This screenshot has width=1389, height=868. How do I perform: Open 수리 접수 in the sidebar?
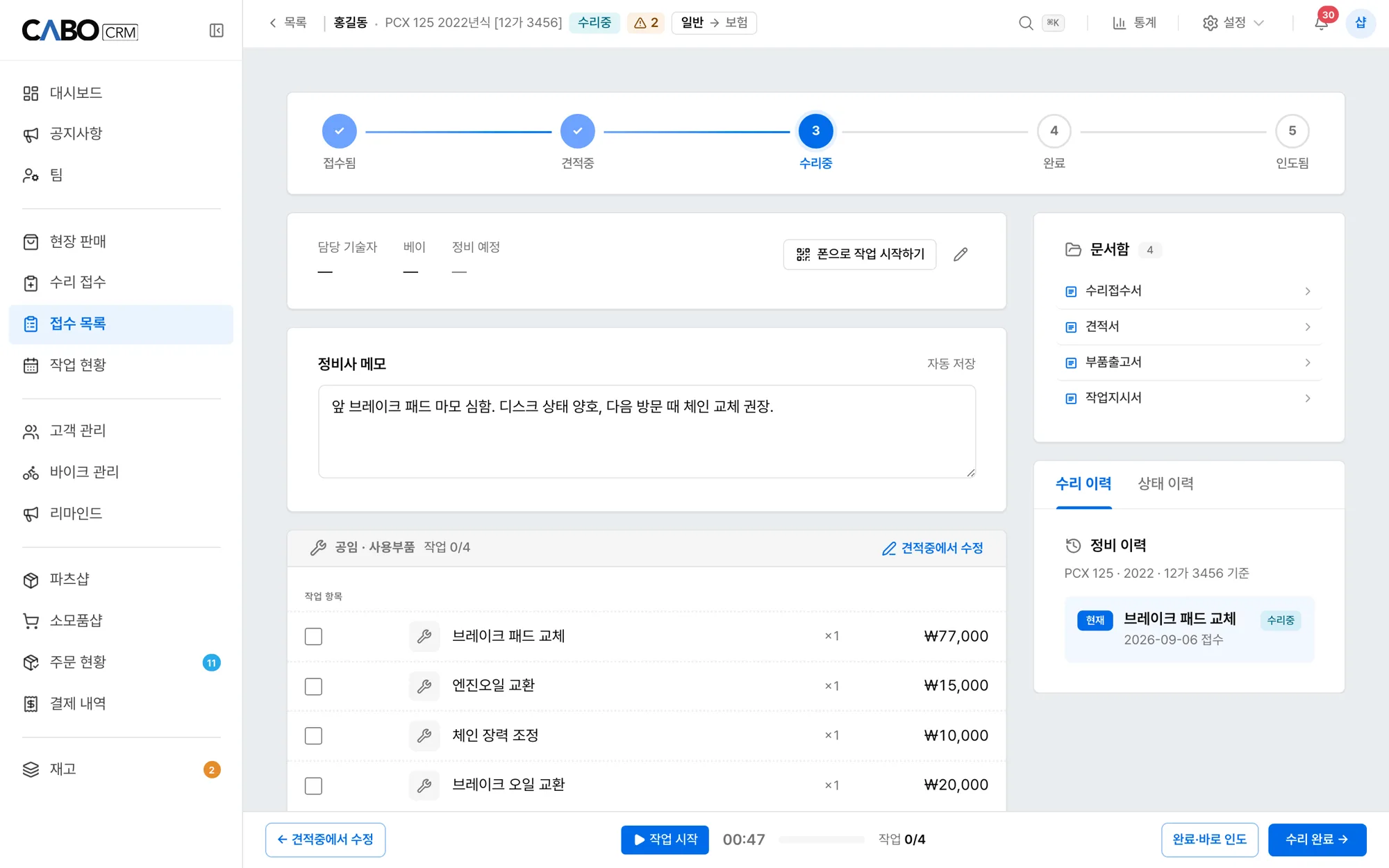(121, 283)
